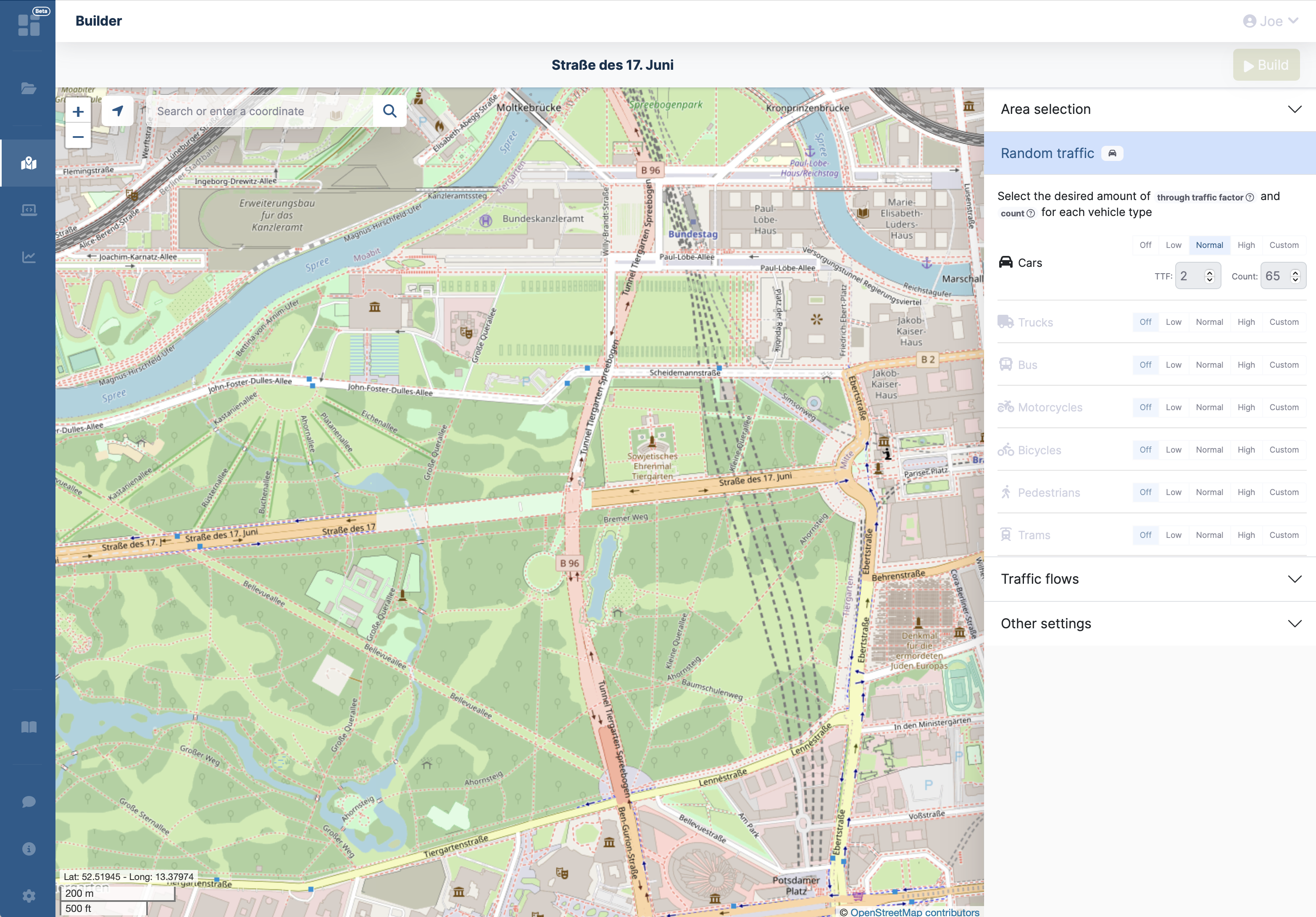Set Bus traffic to High

click(x=1246, y=364)
